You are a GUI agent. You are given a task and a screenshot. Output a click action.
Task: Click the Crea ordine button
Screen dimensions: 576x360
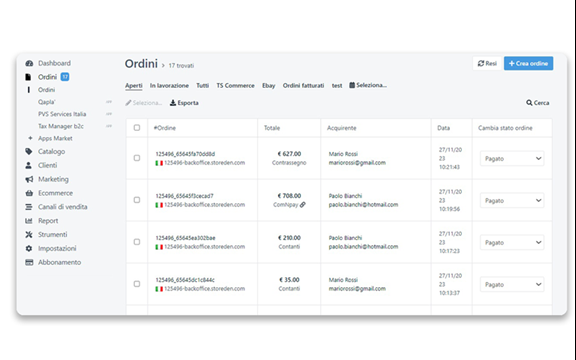(528, 63)
